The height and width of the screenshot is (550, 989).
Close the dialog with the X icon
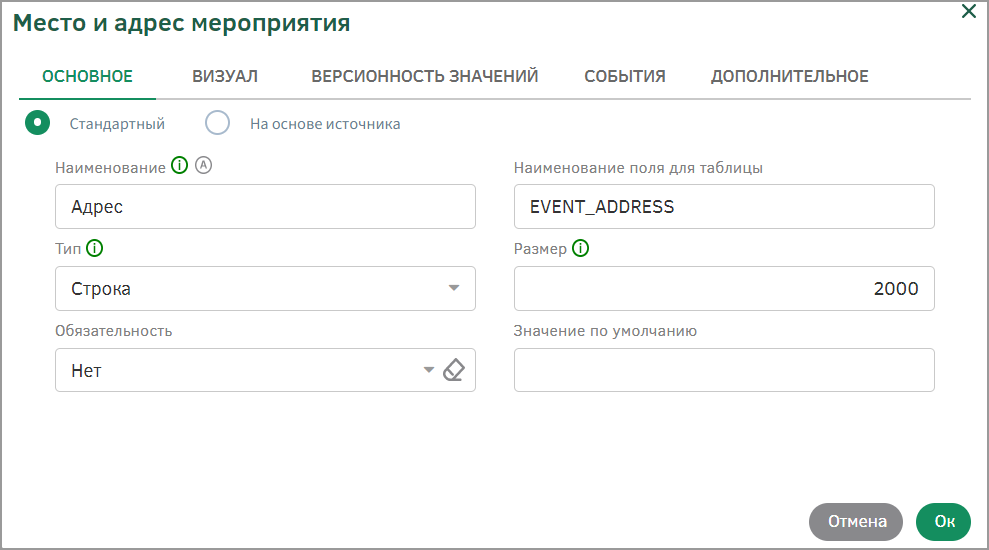point(969,11)
